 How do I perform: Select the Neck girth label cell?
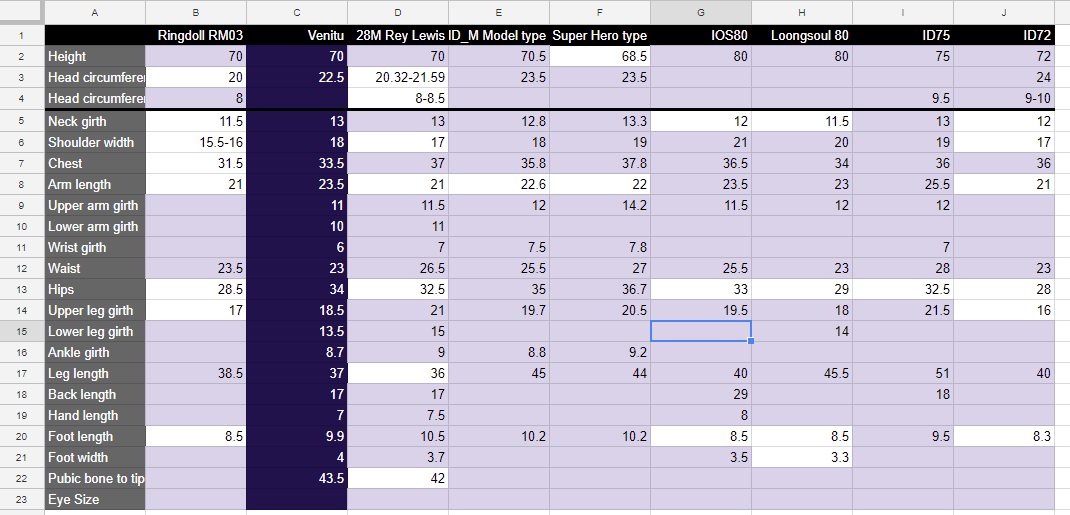click(95, 121)
